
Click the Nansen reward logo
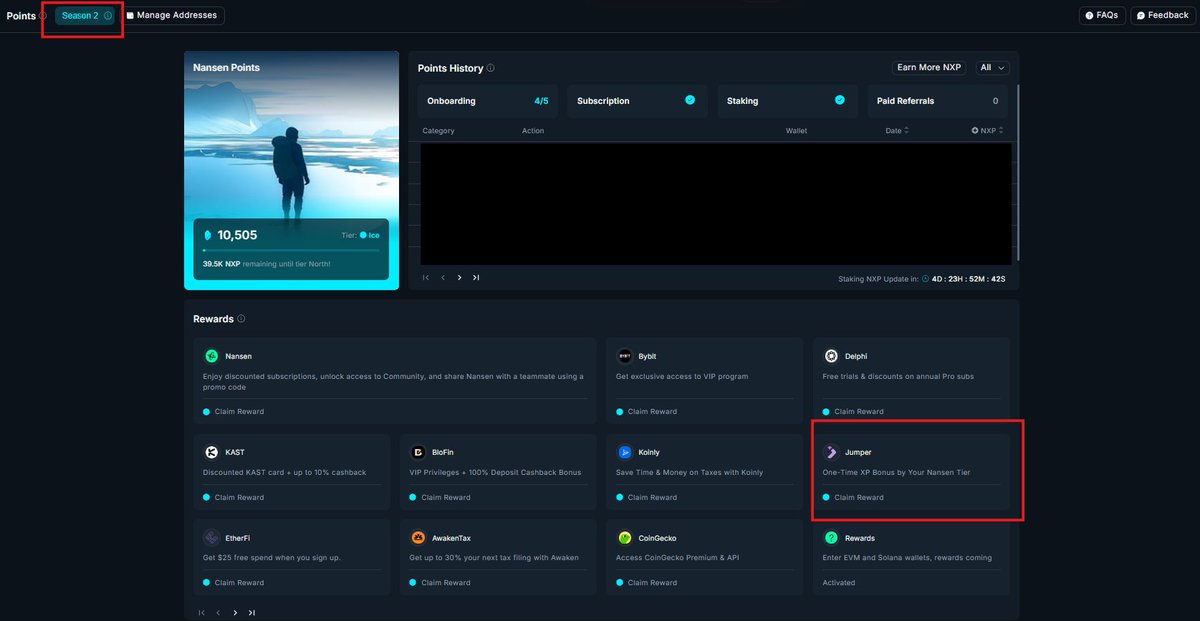pyautogui.click(x=212, y=356)
